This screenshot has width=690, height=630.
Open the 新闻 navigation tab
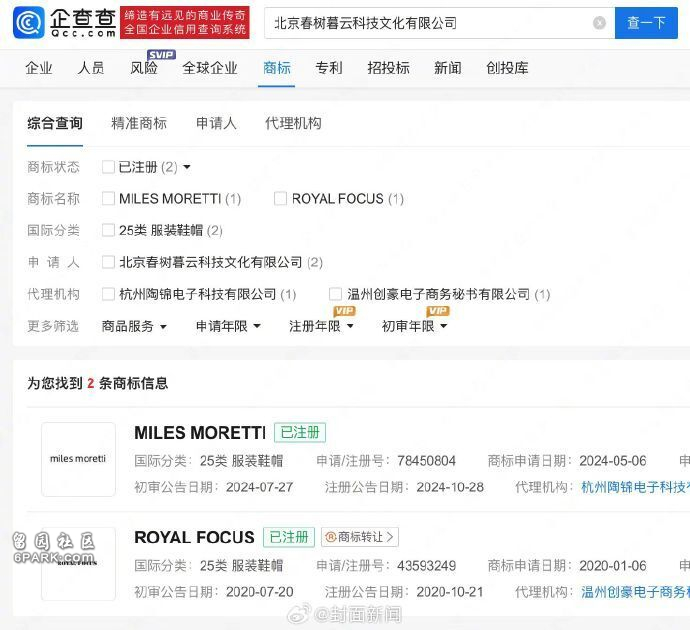pos(448,68)
